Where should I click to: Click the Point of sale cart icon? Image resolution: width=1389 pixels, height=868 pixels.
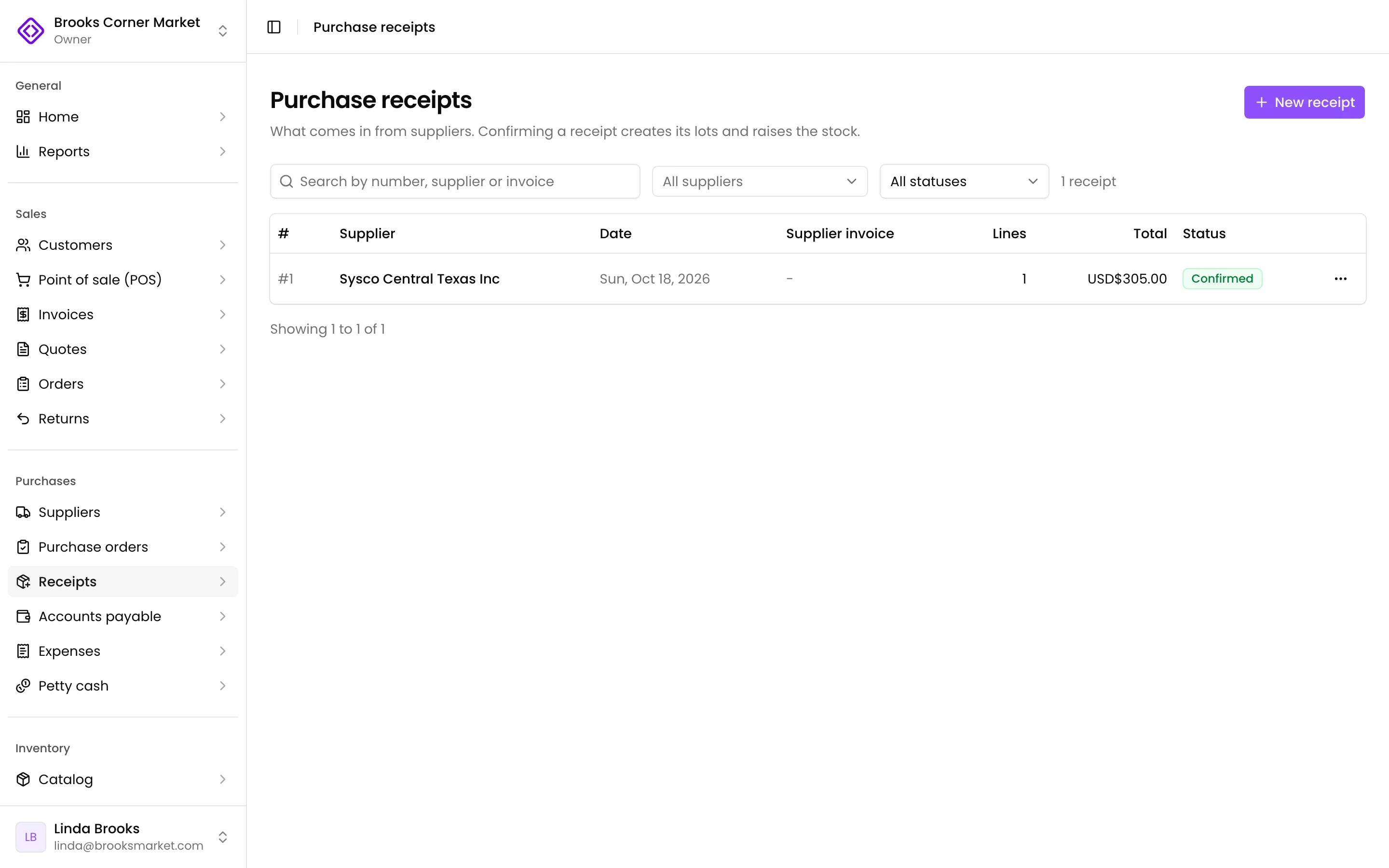tap(23, 280)
